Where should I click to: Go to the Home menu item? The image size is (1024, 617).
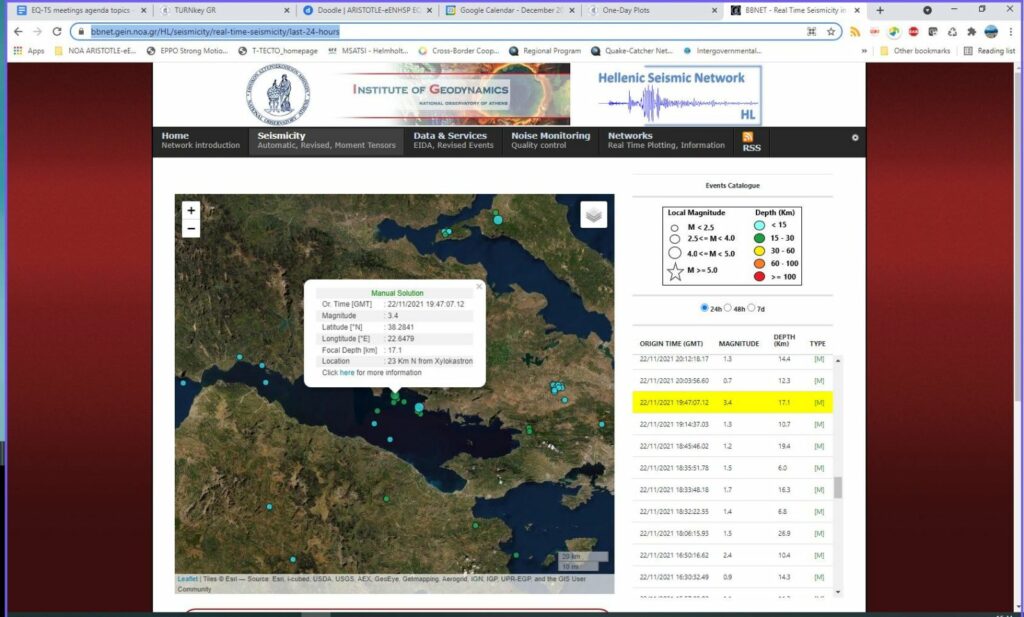175,136
